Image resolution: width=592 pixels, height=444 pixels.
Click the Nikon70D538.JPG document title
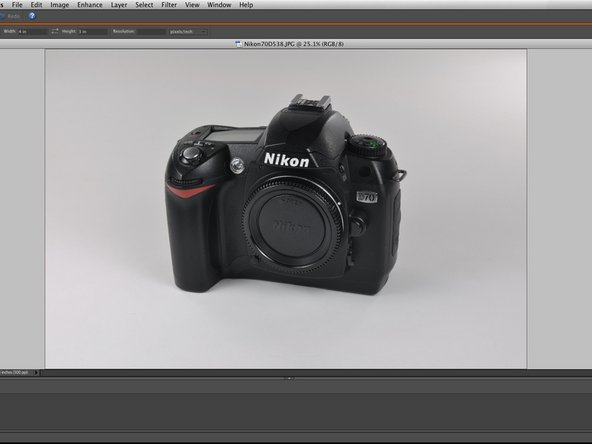coord(294,44)
